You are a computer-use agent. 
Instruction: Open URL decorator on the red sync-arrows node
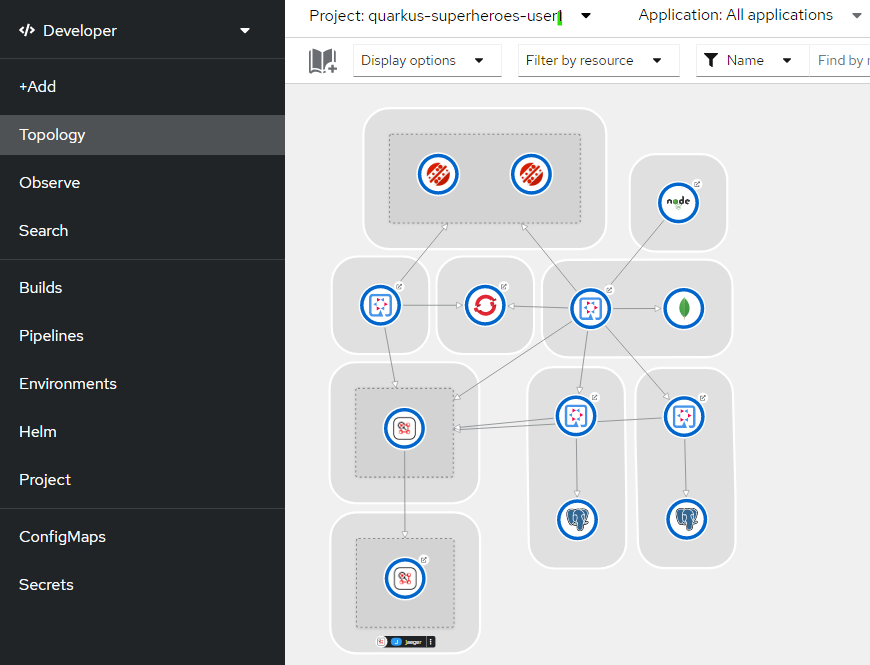504,287
